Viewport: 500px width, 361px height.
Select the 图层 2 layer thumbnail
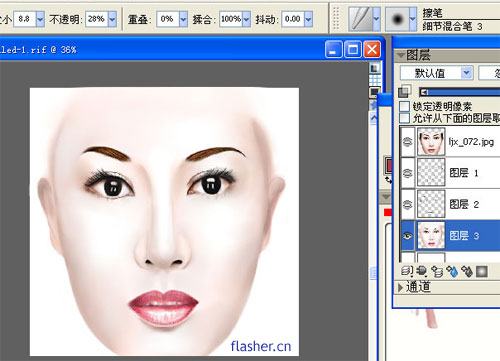click(431, 204)
